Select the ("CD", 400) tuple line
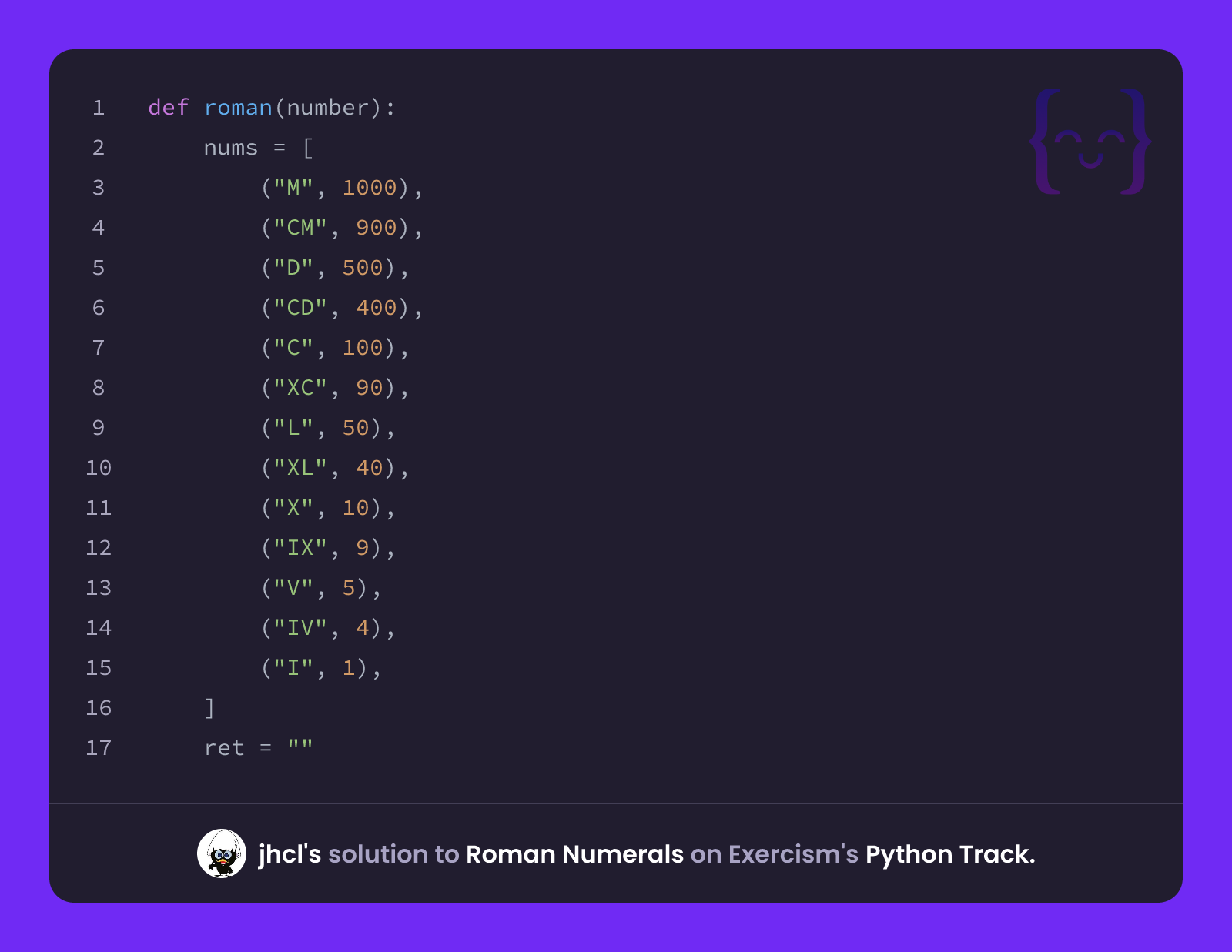 pos(342,308)
